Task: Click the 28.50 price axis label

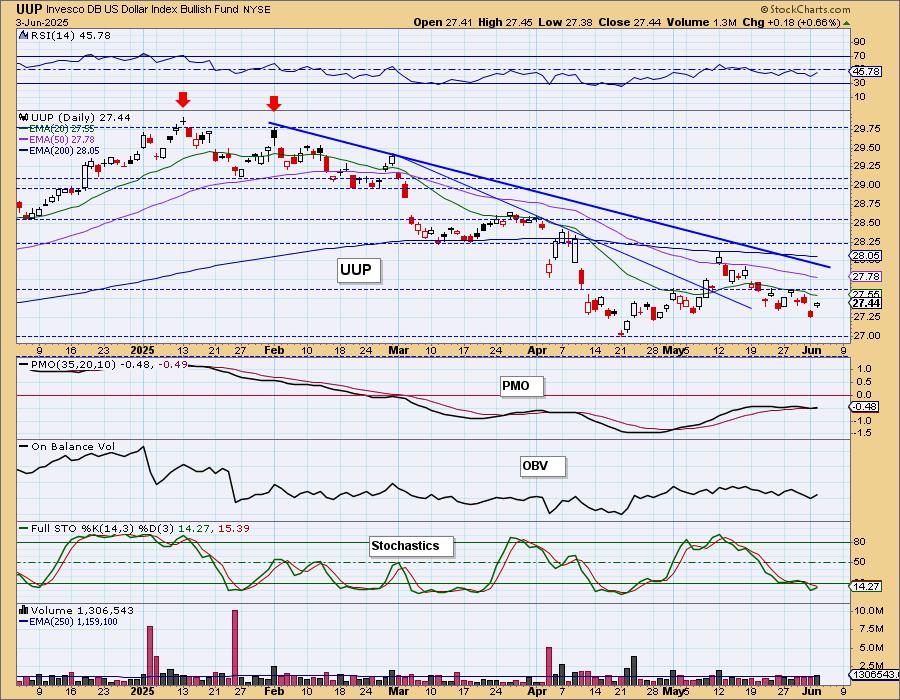Action: pyautogui.click(x=867, y=223)
